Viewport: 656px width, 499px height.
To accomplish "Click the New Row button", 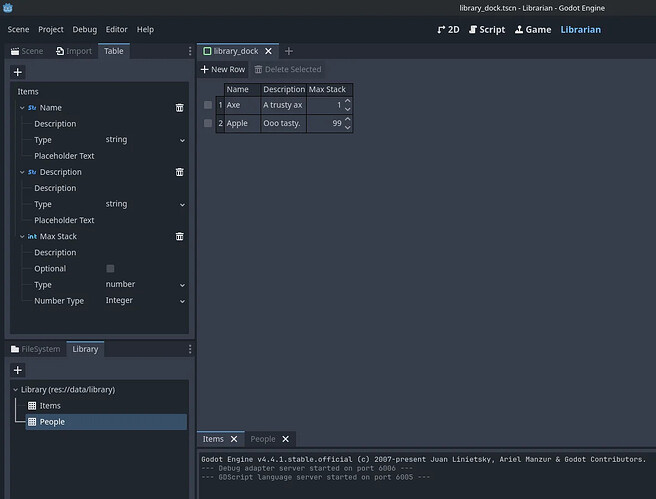I will coord(223,70).
